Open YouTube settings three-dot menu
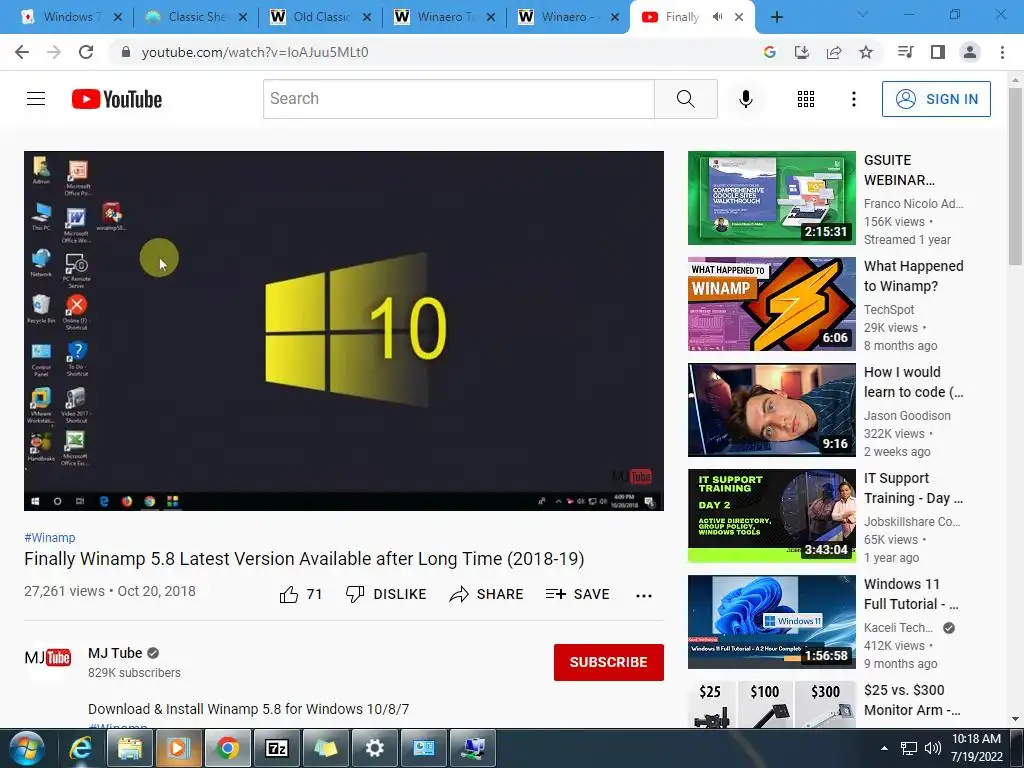1024x768 pixels. 854,99
